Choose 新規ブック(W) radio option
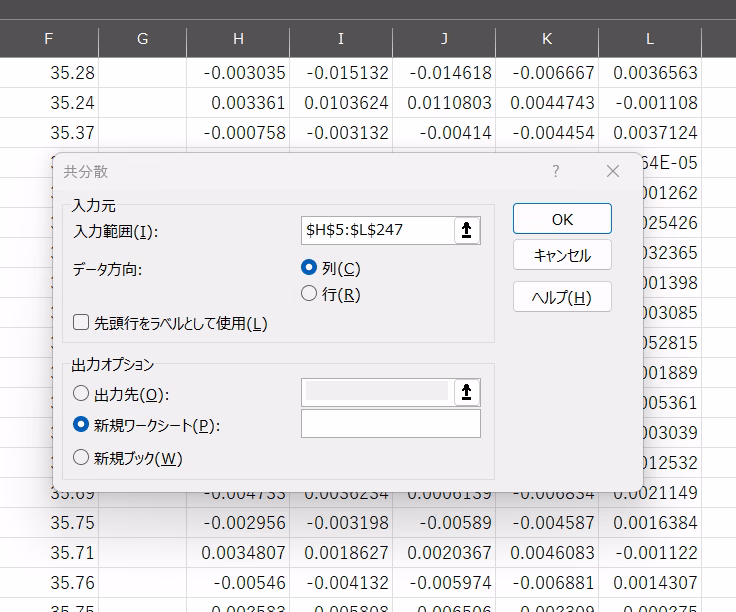Screen dimensions: 736x612 point(81,458)
